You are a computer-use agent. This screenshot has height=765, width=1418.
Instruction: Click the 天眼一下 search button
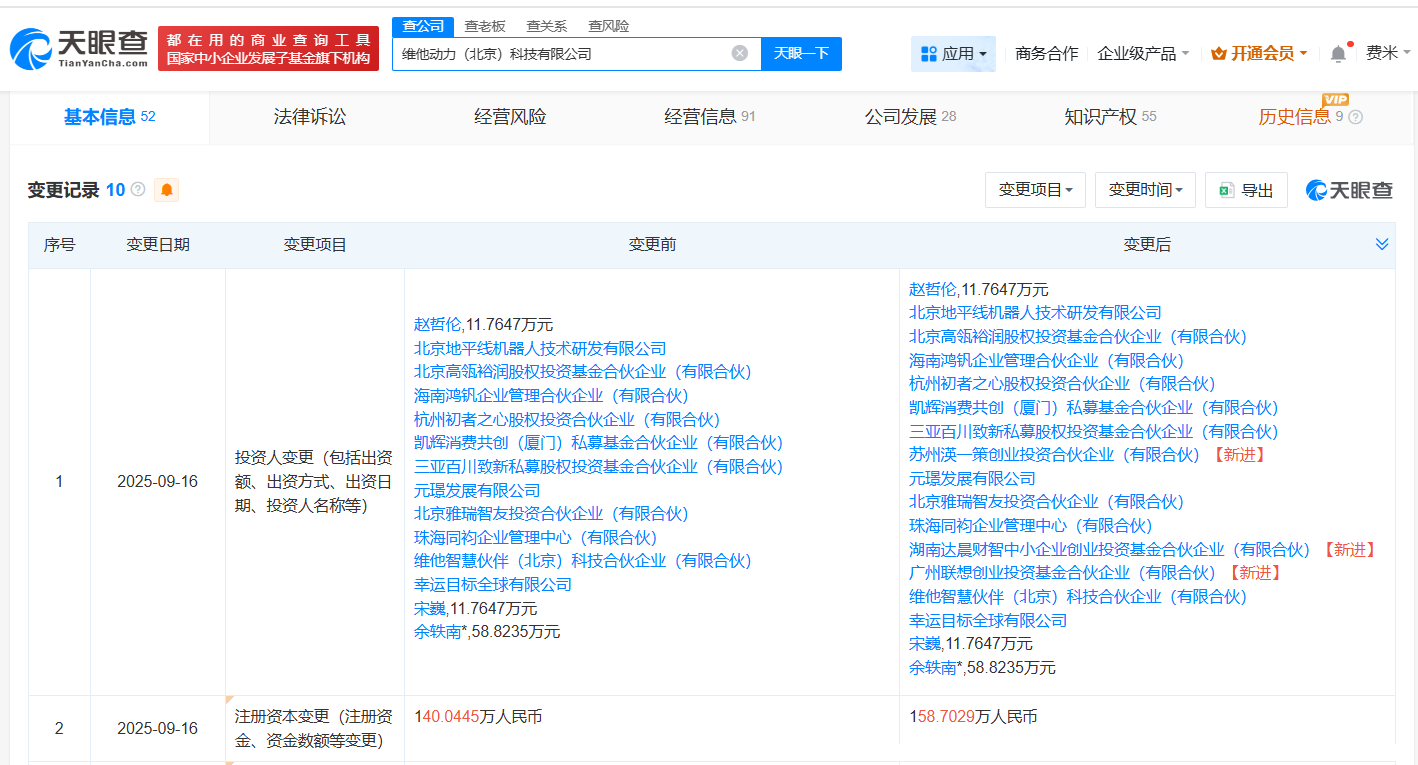click(802, 53)
